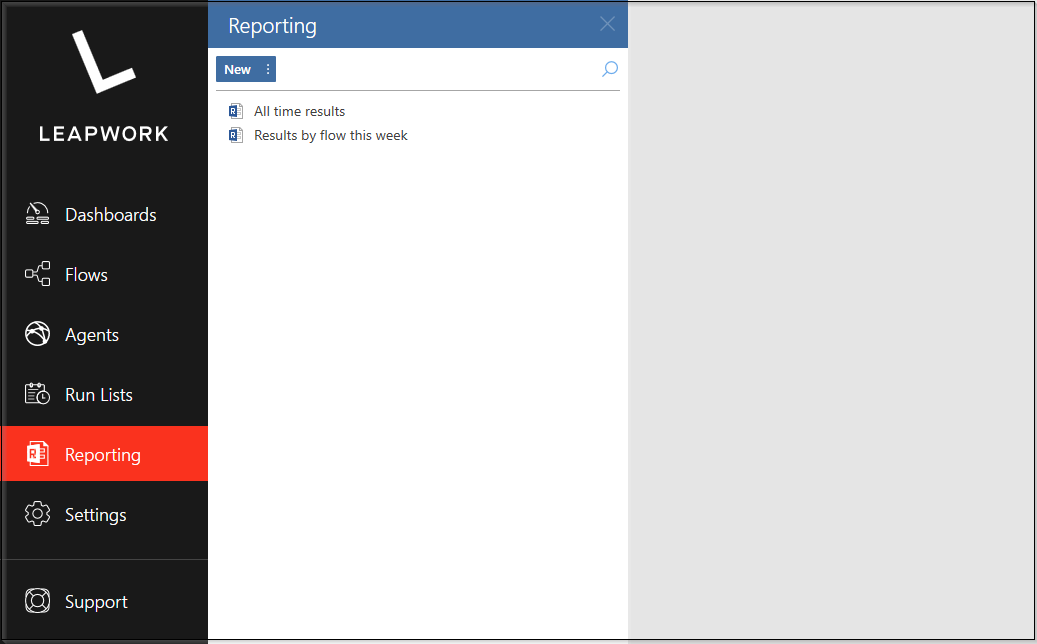Select the Dashboards icon in the sidebar
The height and width of the screenshot is (644, 1037).
[36, 213]
